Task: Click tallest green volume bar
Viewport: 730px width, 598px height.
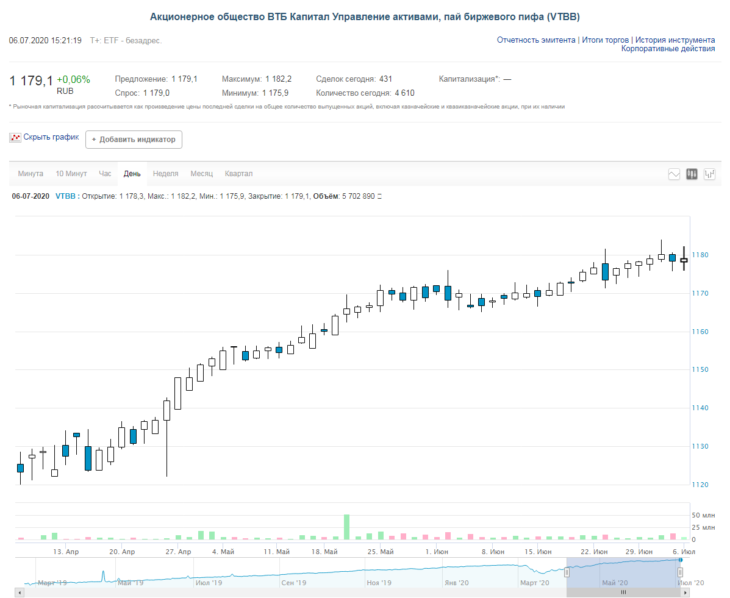Action: click(347, 527)
